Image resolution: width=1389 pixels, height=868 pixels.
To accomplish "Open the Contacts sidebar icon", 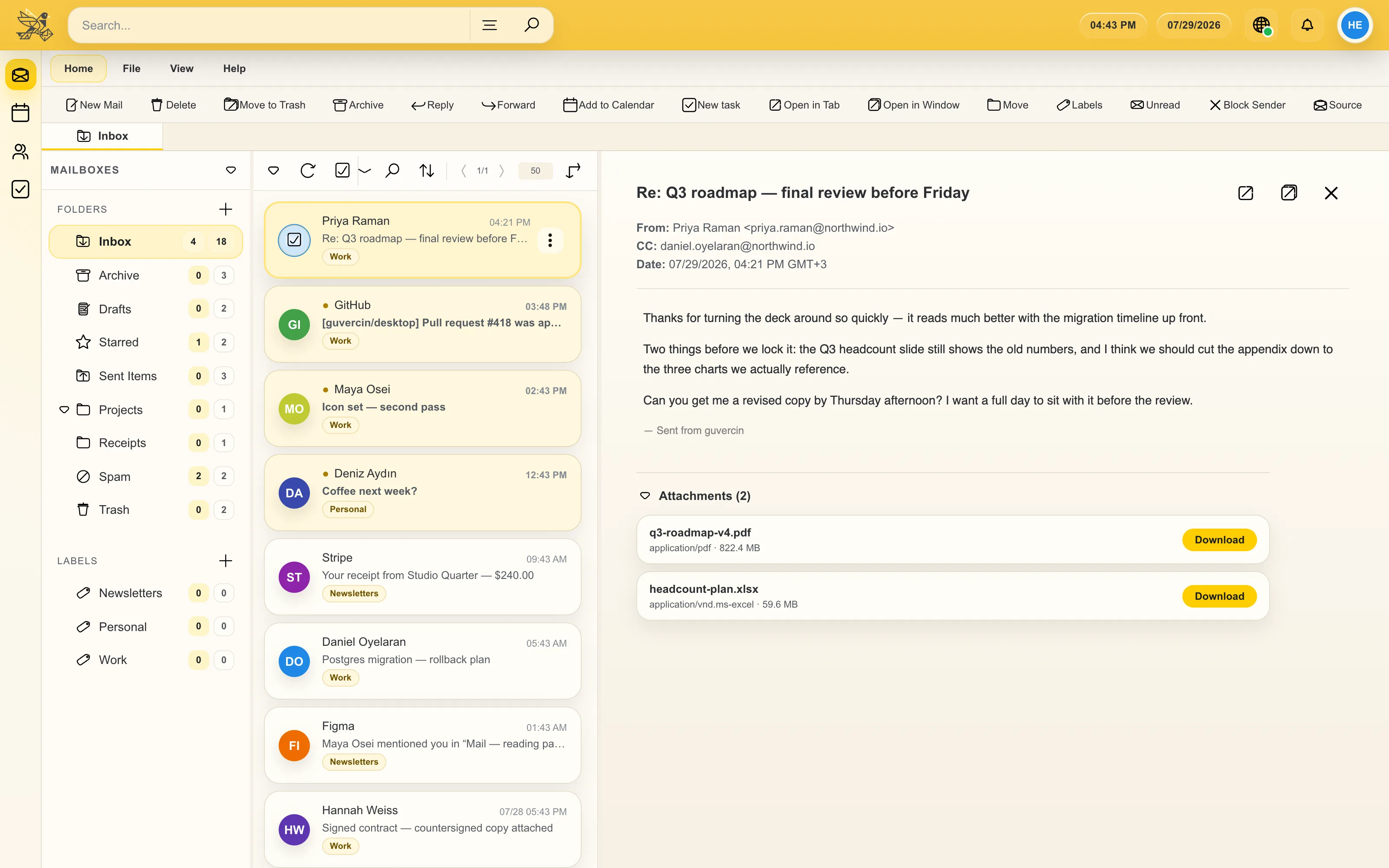I will tap(21, 151).
